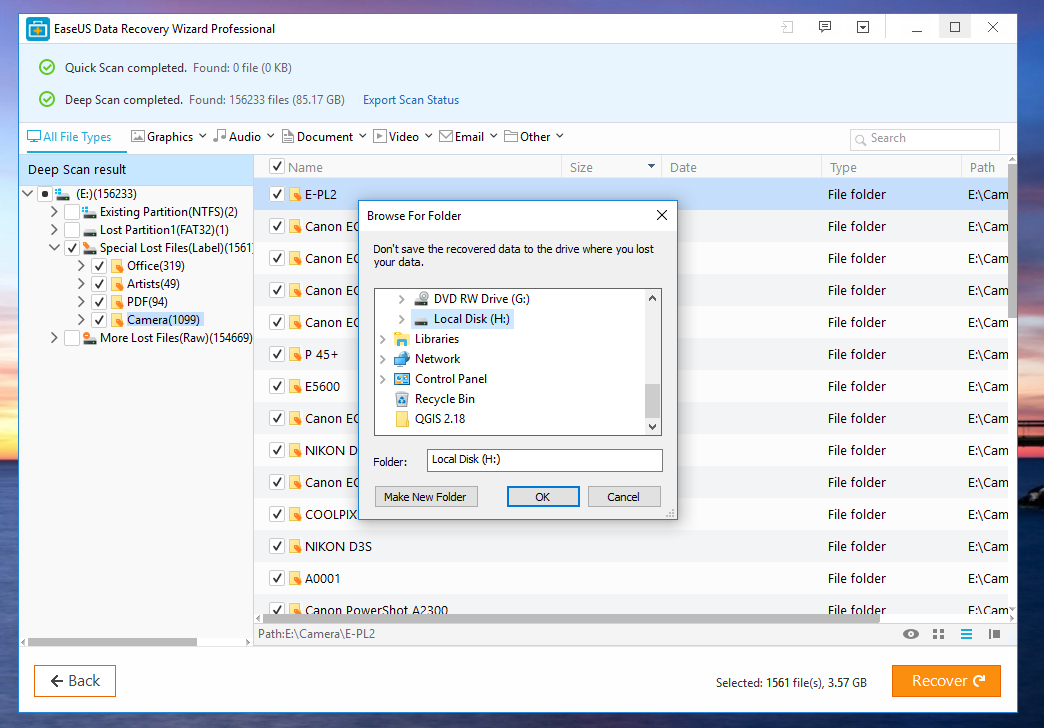Sort by the Path column header
Screen dimensions: 1044x728
click(985, 167)
